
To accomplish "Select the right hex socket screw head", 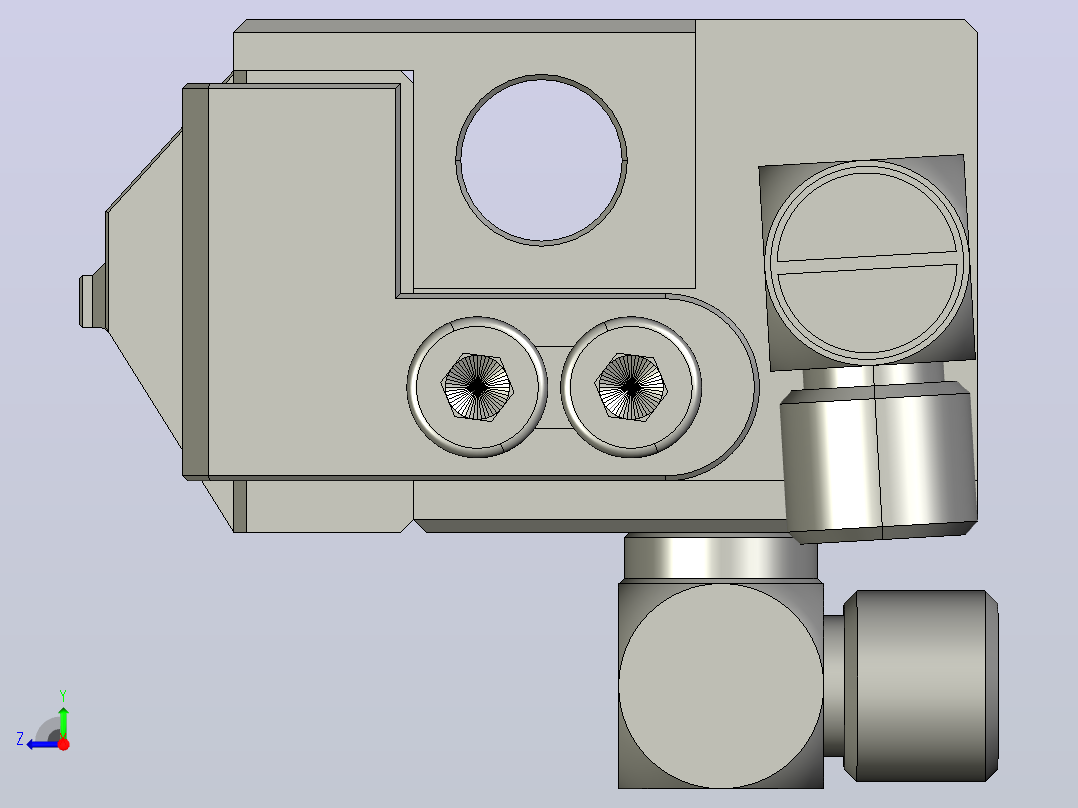I will click(x=631, y=387).
